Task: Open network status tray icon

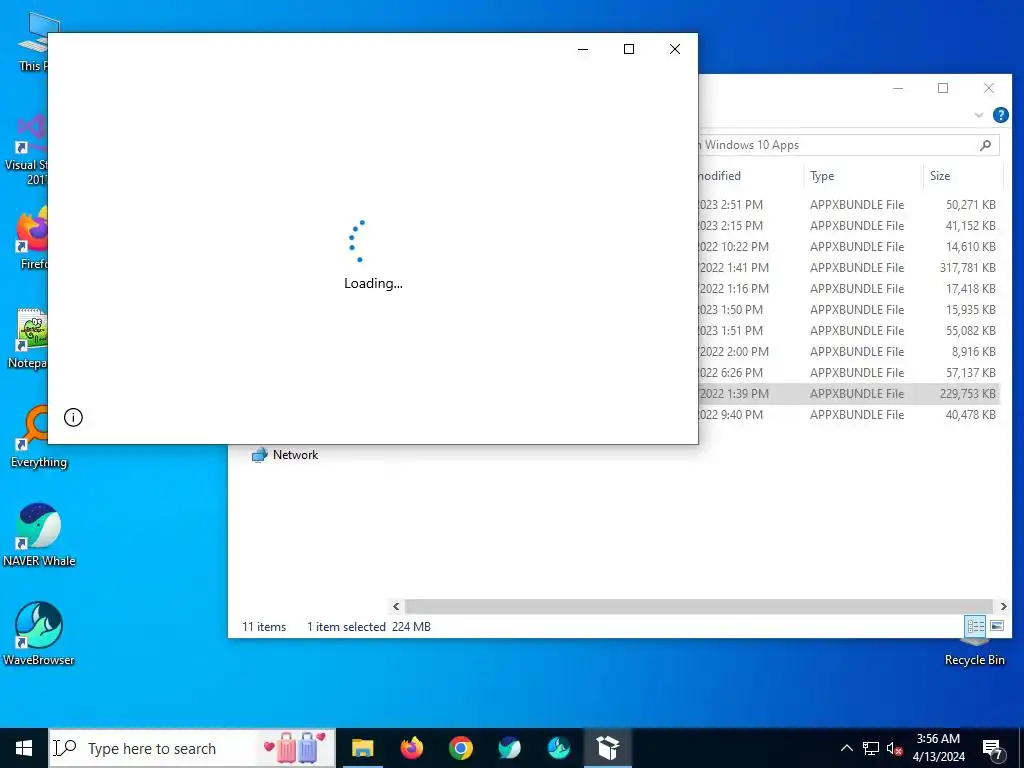Action: coord(871,748)
